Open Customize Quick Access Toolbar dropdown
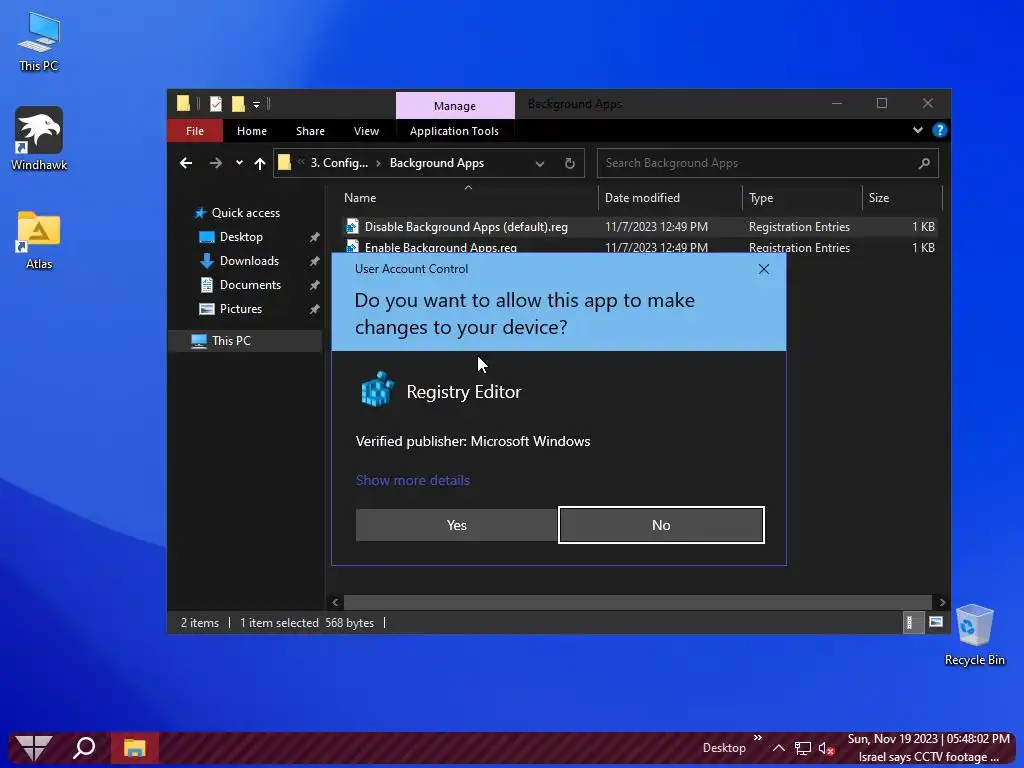The width and height of the screenshot is (1024, 768). pos(256,104)
